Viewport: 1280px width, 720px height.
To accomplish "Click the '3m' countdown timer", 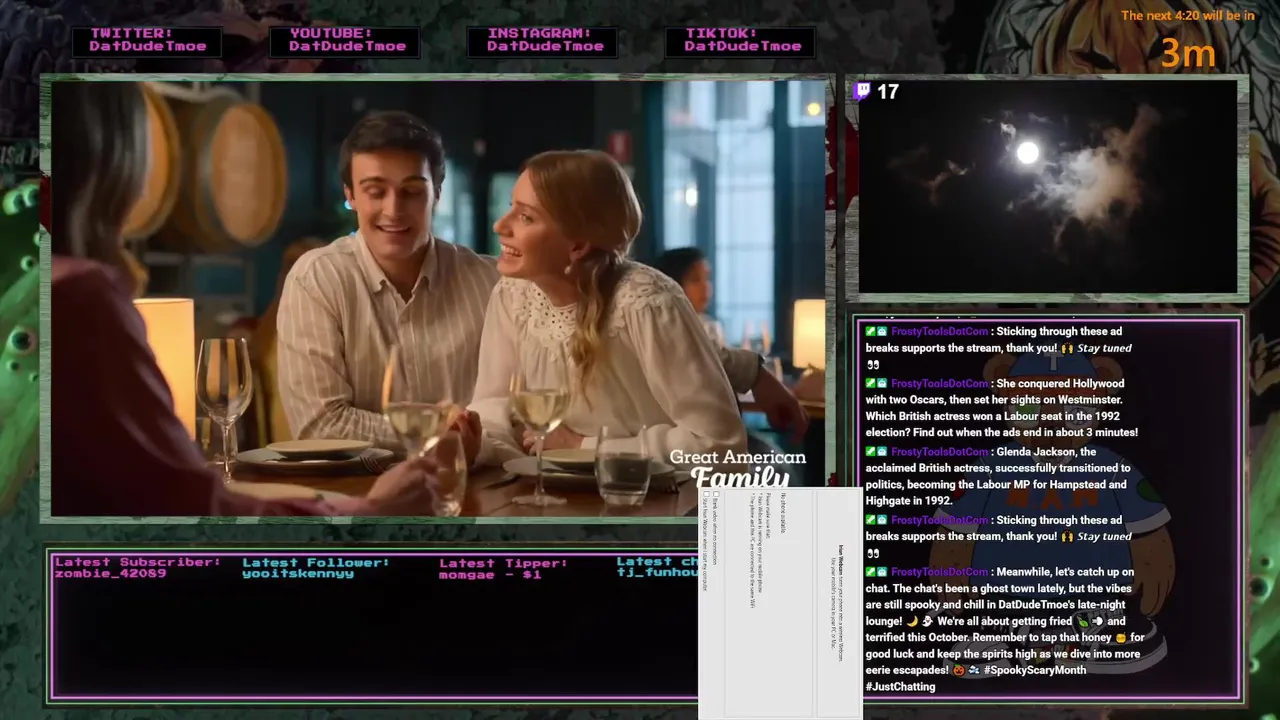I will [x=1188, y=53].
